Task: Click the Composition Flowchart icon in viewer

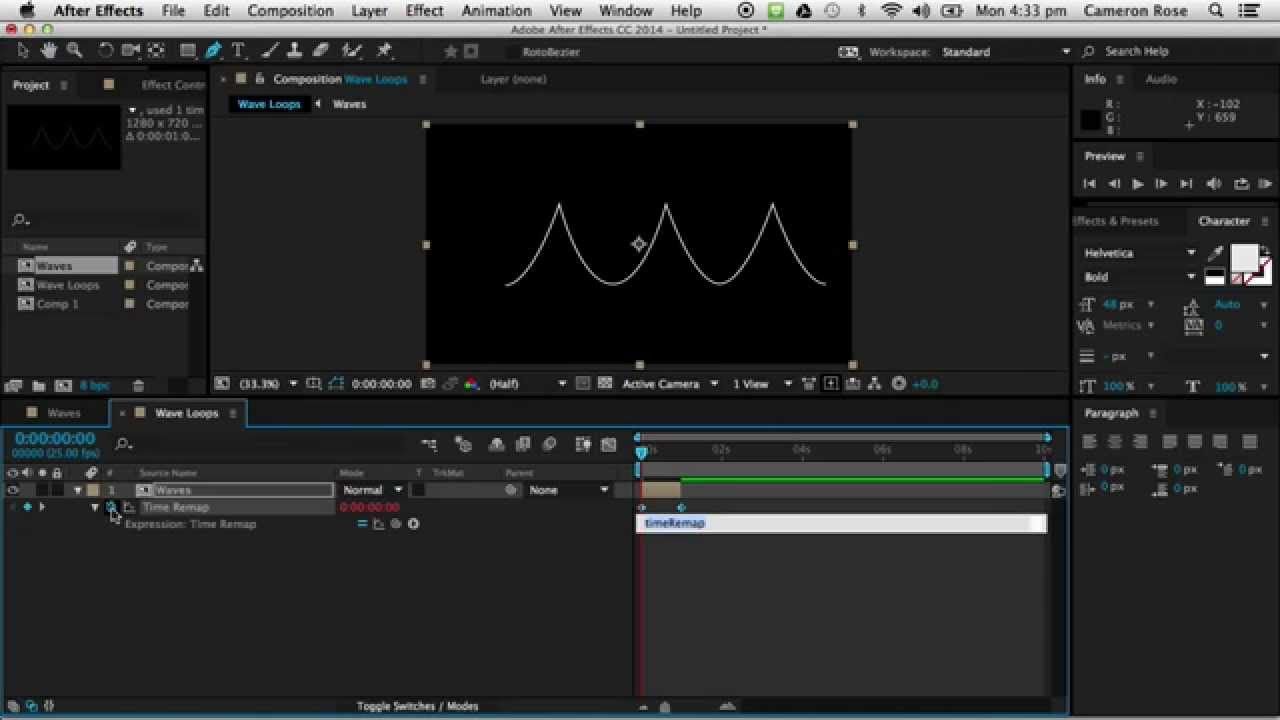Action: coord(875,384)
